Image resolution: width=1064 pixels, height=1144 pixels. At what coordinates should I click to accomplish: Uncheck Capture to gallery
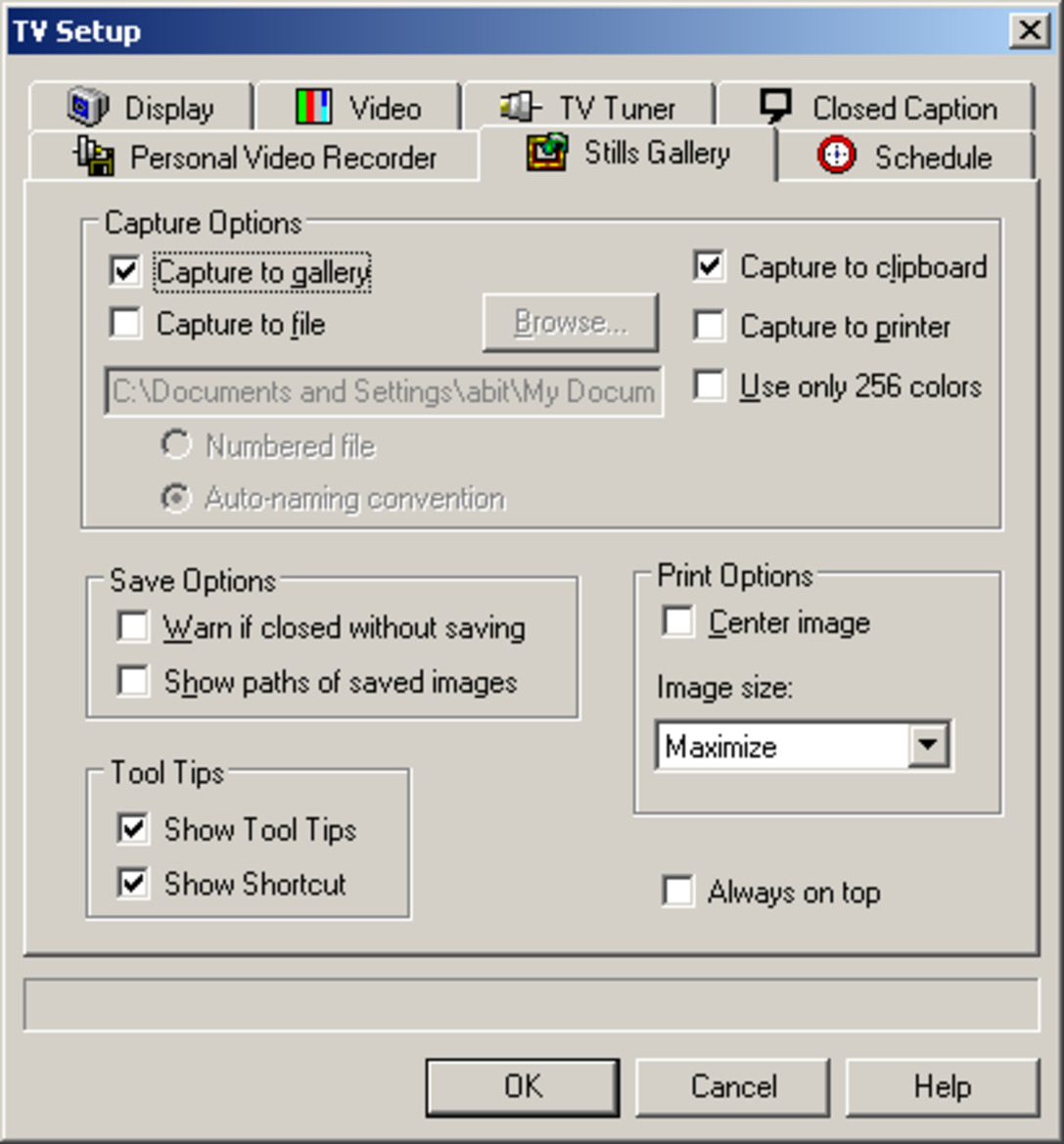pos(125,271)
